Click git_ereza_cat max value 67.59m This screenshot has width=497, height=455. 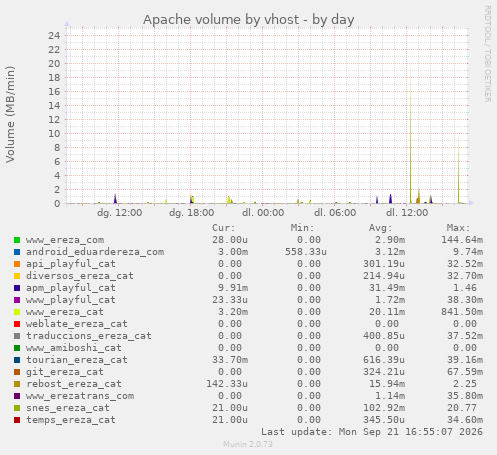(465, 372)
